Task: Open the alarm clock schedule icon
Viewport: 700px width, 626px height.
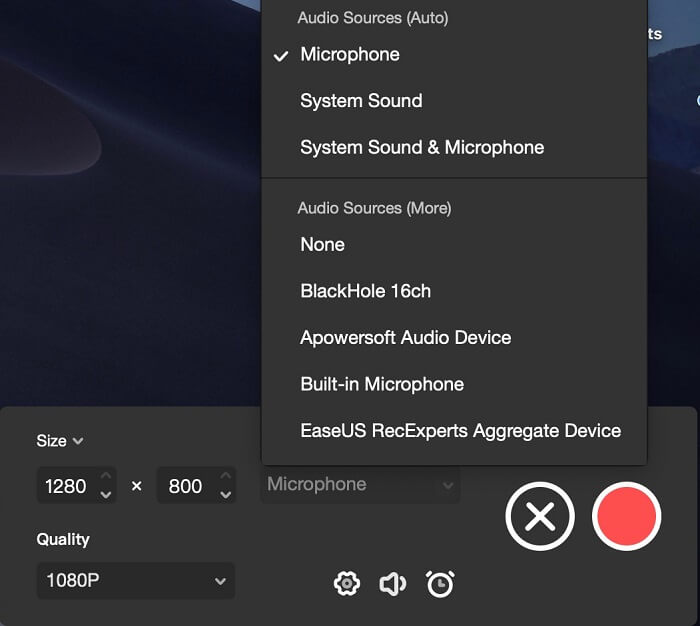Action: pos(440,583)
